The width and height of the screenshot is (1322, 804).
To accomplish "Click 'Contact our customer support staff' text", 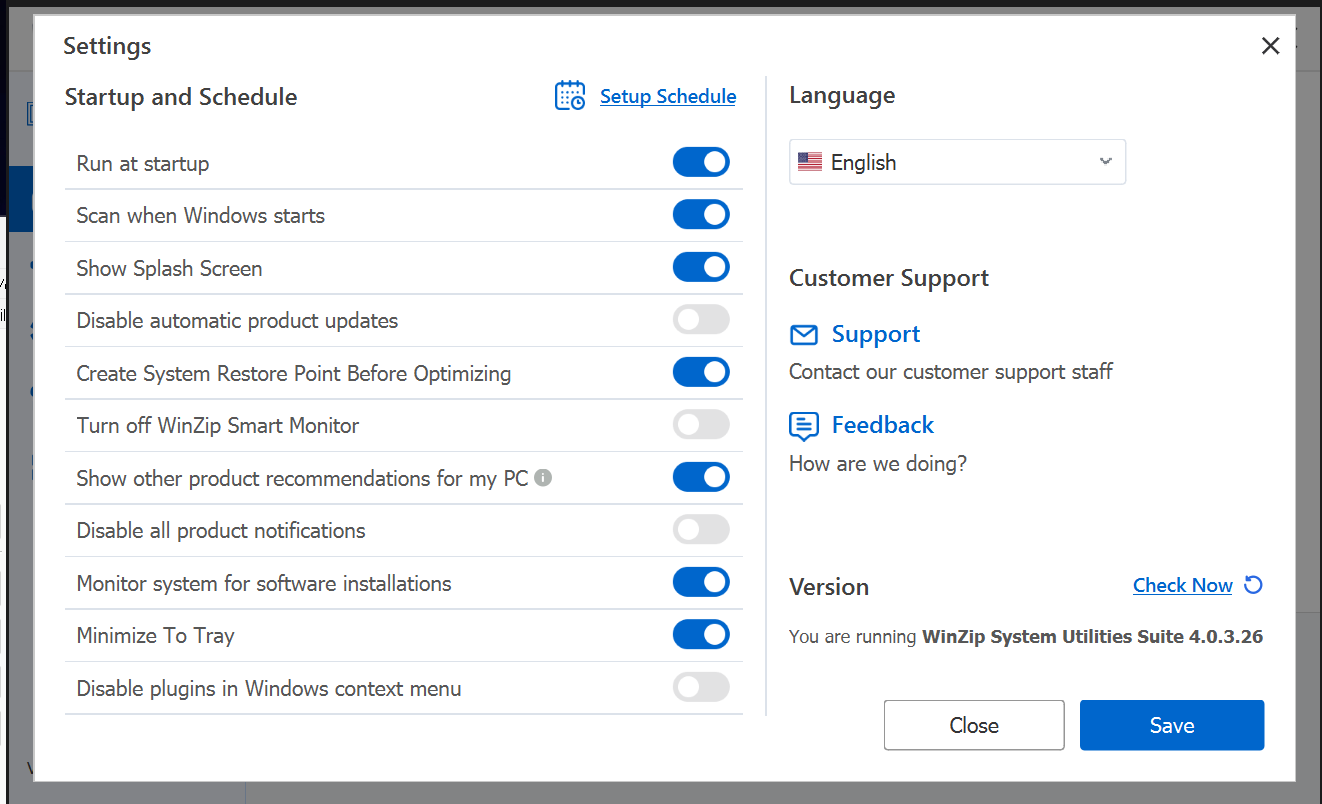I will tap(951, 372).
